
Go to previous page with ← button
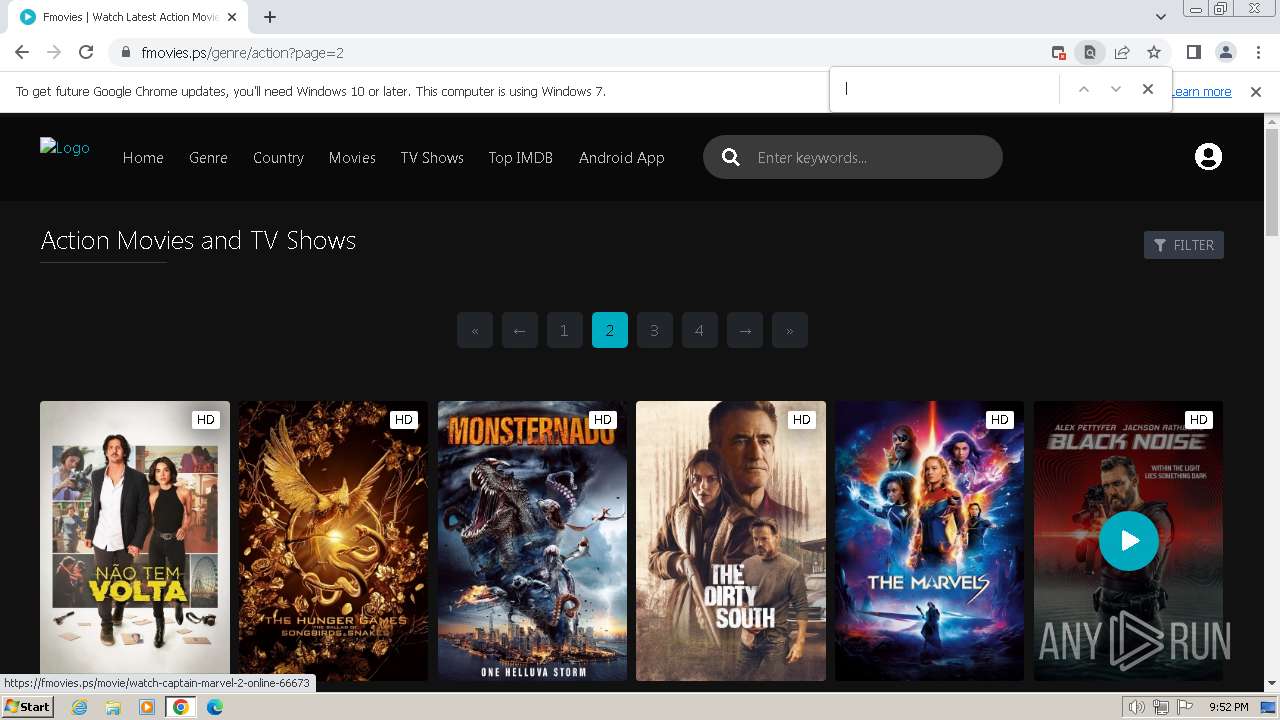(x=520, y=330)
